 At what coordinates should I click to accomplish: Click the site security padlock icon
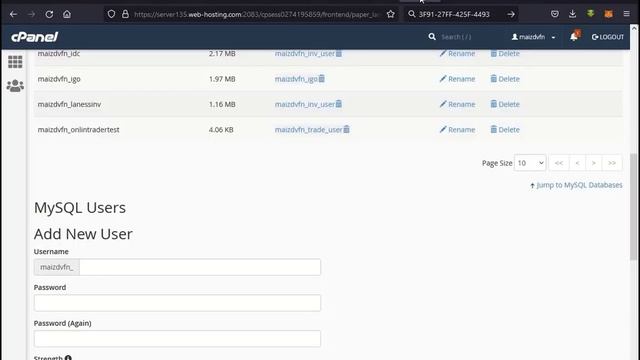click(125, 14)
